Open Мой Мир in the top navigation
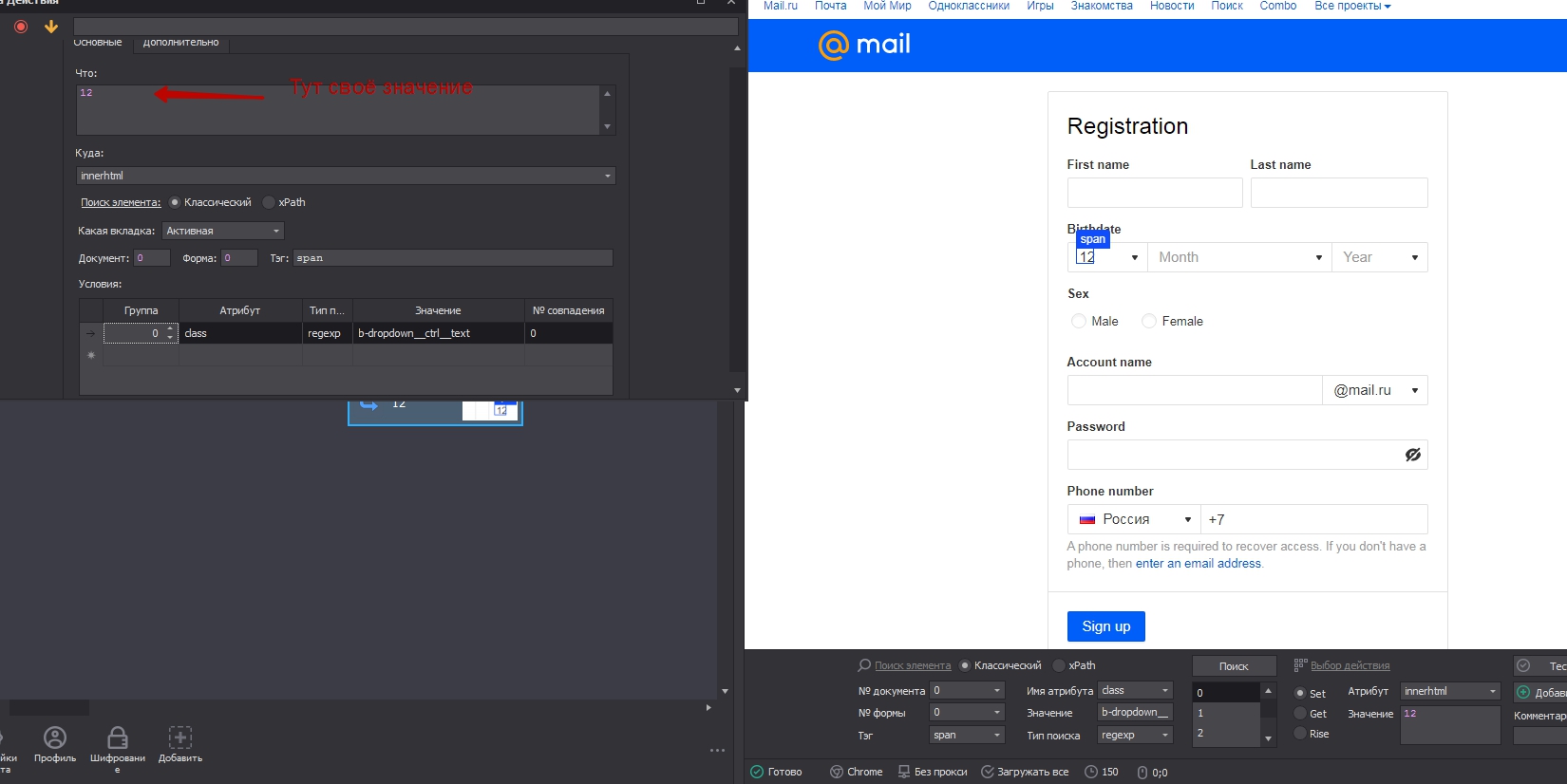This screenshot has width=1567, height=784. (887, 6)
